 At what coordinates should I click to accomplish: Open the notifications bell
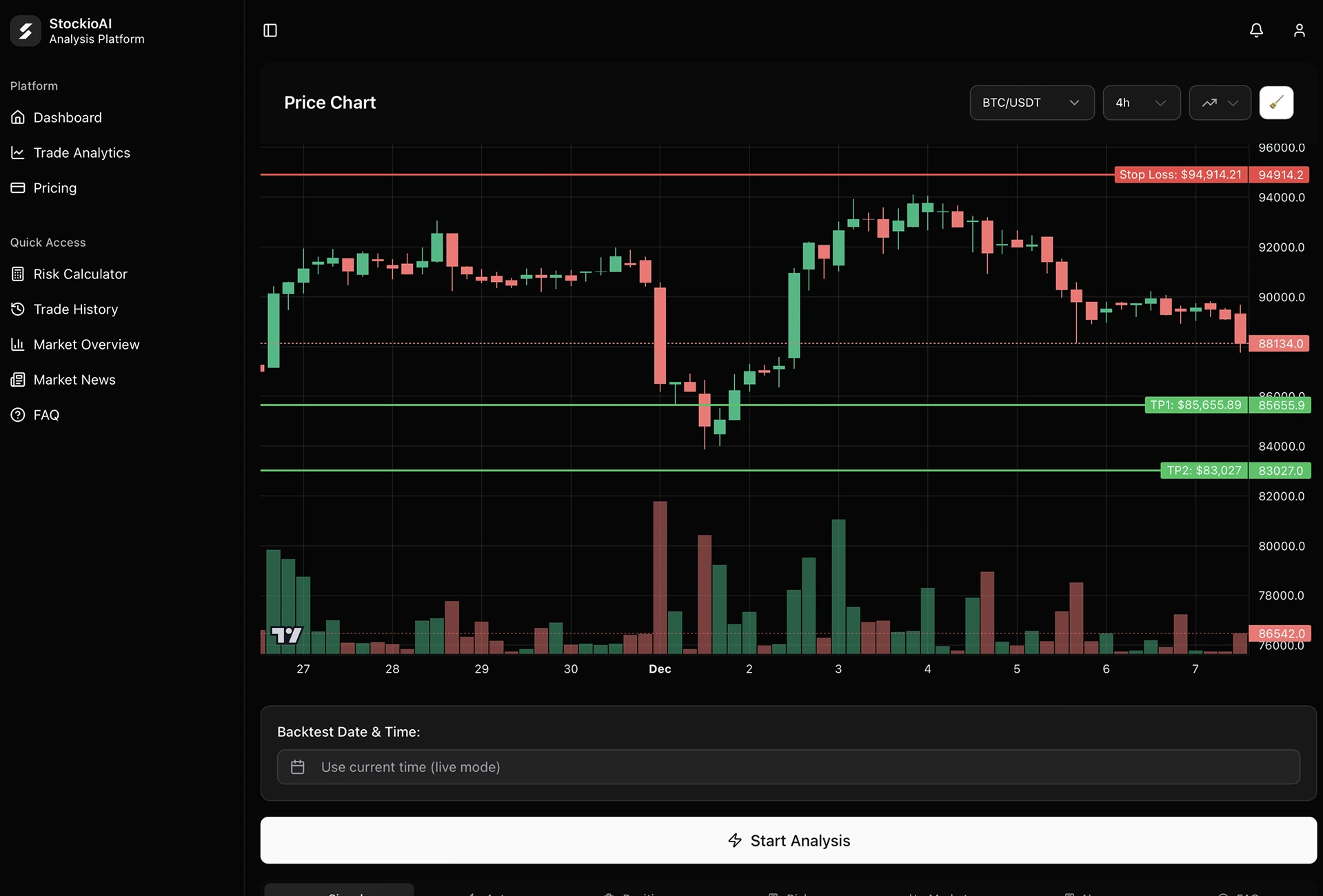(x=1255, y=30)
